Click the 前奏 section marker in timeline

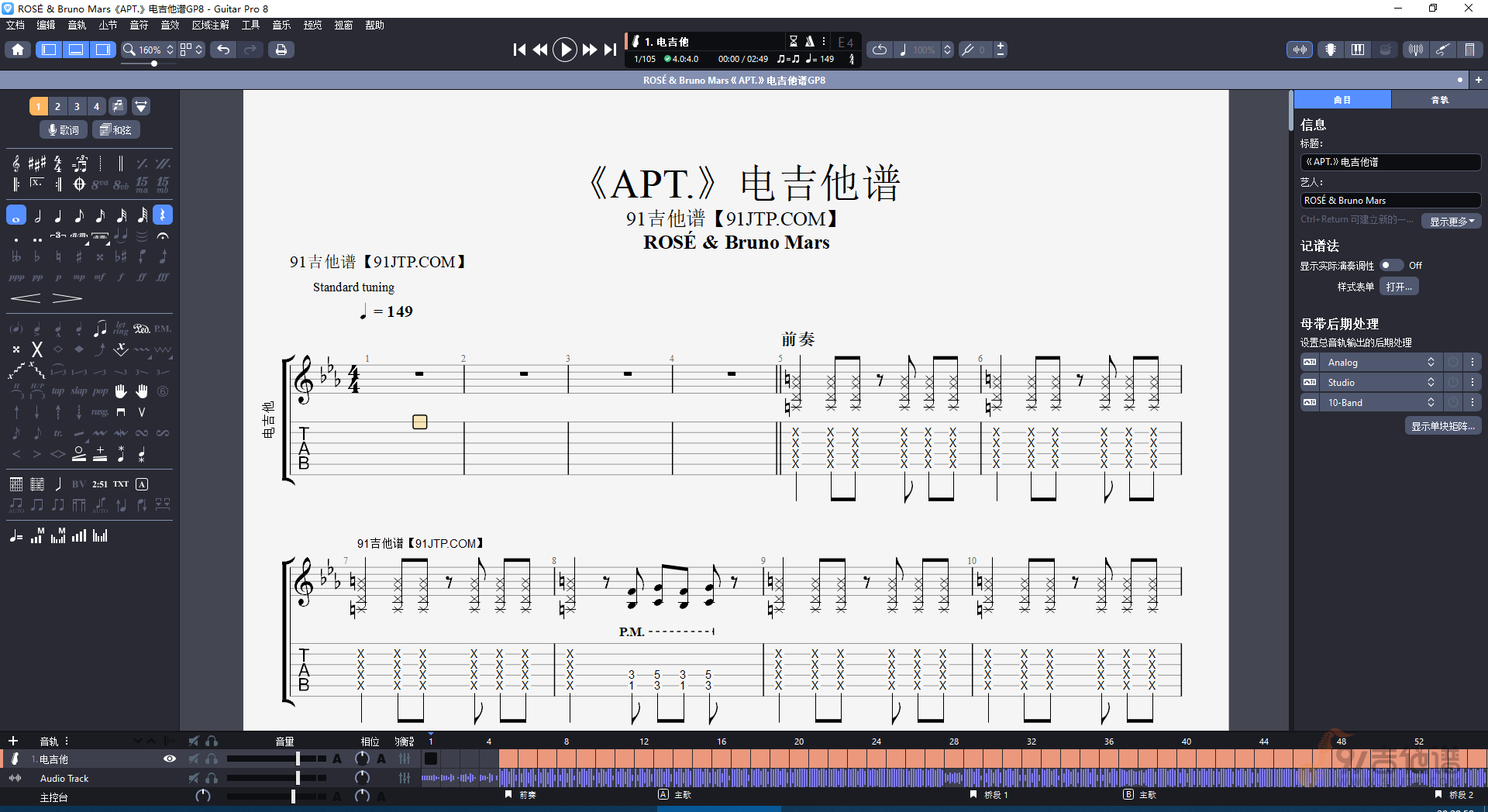[521, 795]
